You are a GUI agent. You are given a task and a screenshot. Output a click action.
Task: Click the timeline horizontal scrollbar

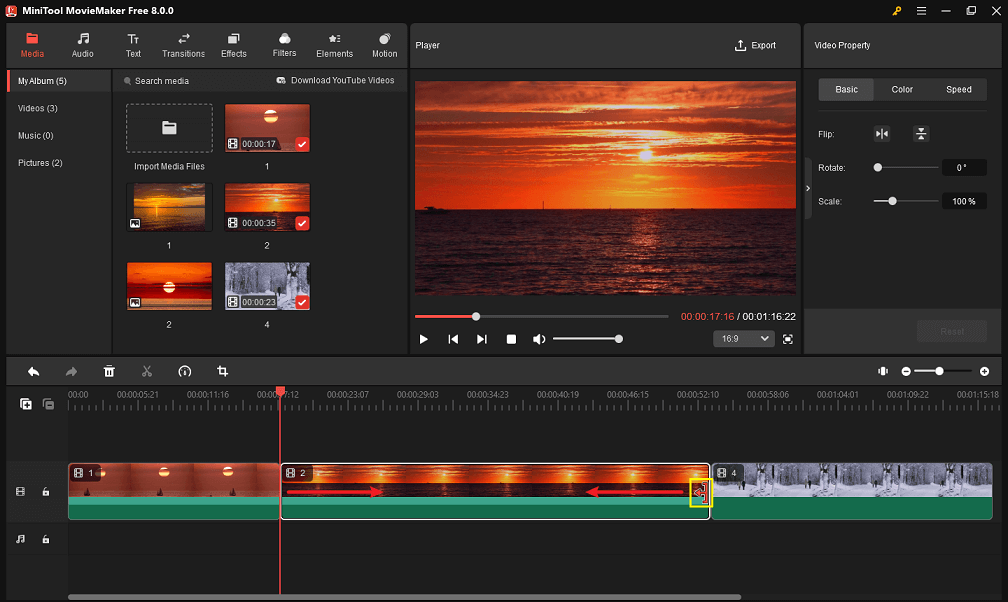tap(404, 597)
